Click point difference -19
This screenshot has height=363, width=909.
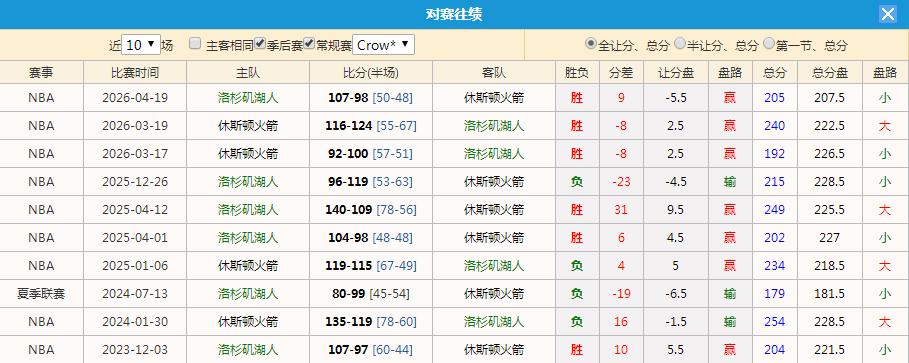click(621, 293)
